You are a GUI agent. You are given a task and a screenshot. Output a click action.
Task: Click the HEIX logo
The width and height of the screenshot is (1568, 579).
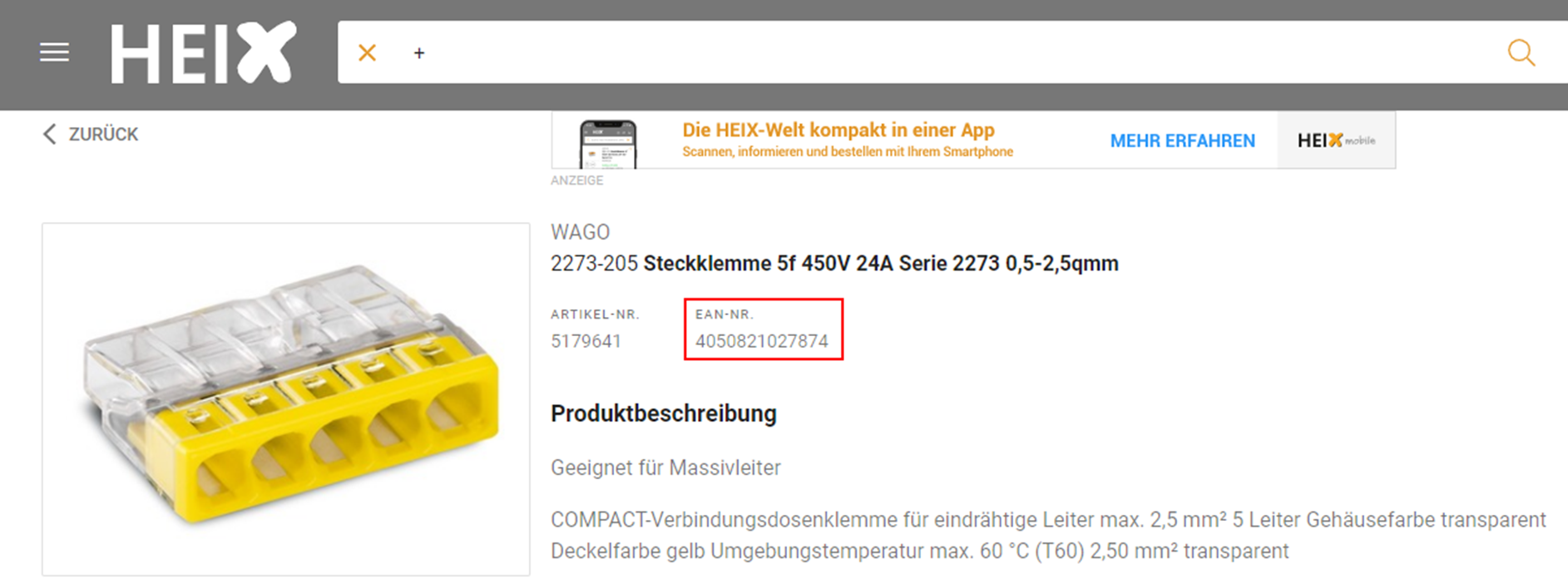(203, 52)
